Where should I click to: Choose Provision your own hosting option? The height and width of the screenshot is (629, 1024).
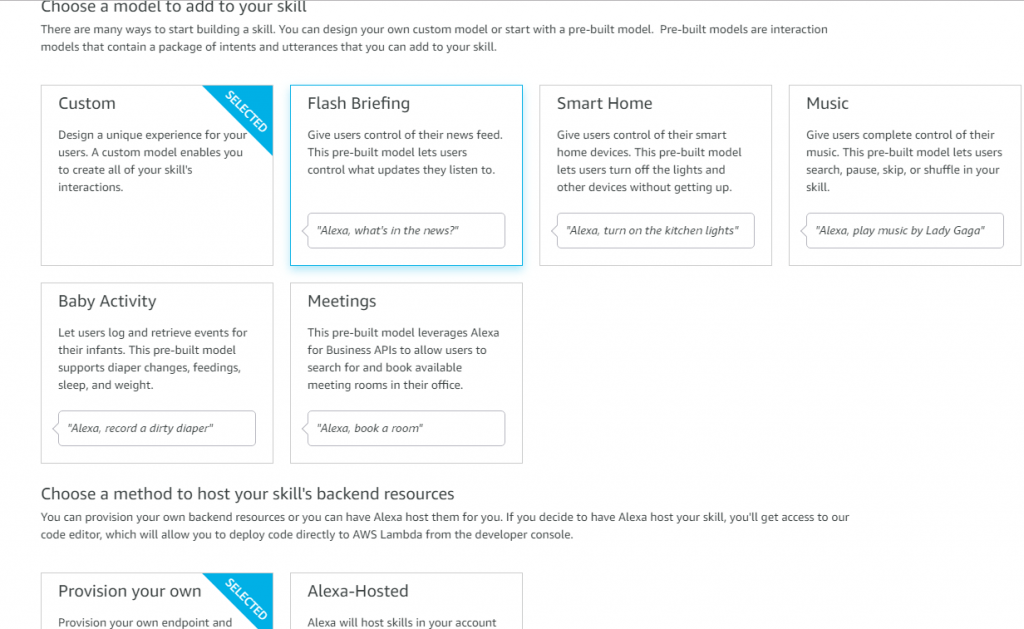(157, 601)
